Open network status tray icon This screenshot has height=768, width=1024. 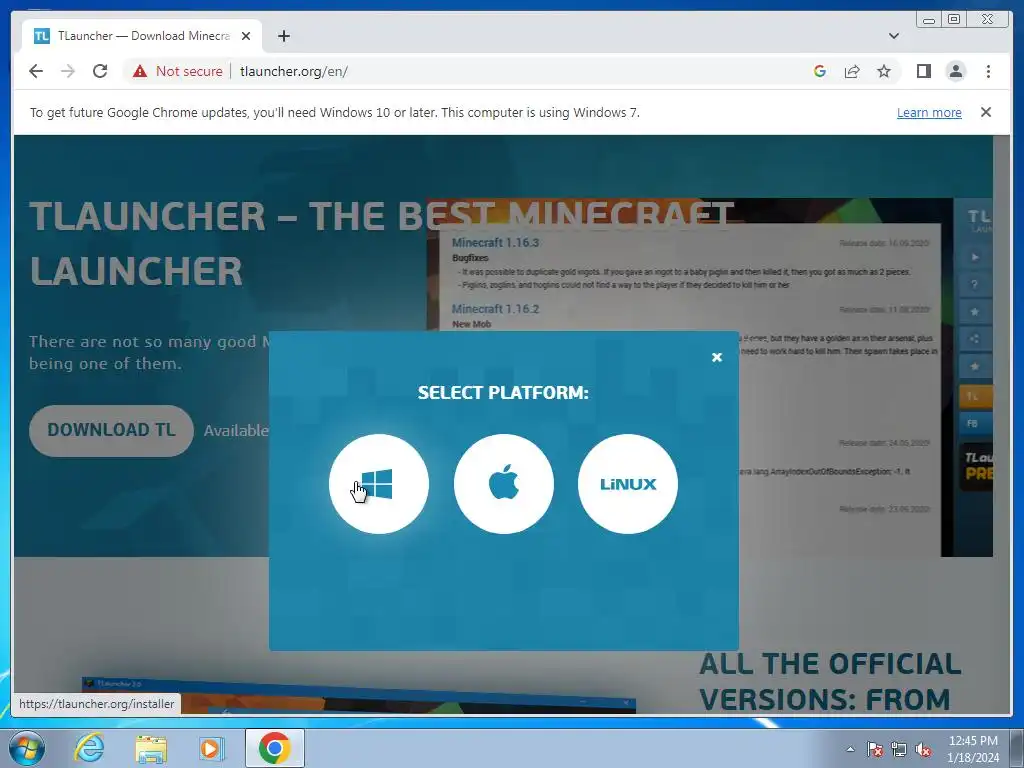coord(899,749)
